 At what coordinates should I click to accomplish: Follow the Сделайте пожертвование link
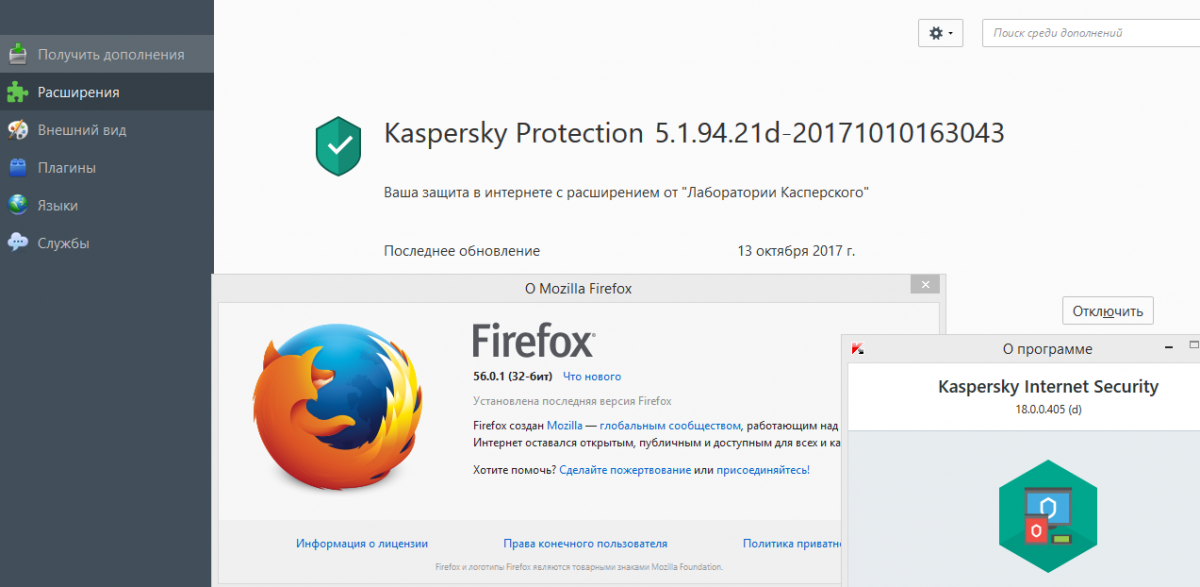click(x=624, y=469)
